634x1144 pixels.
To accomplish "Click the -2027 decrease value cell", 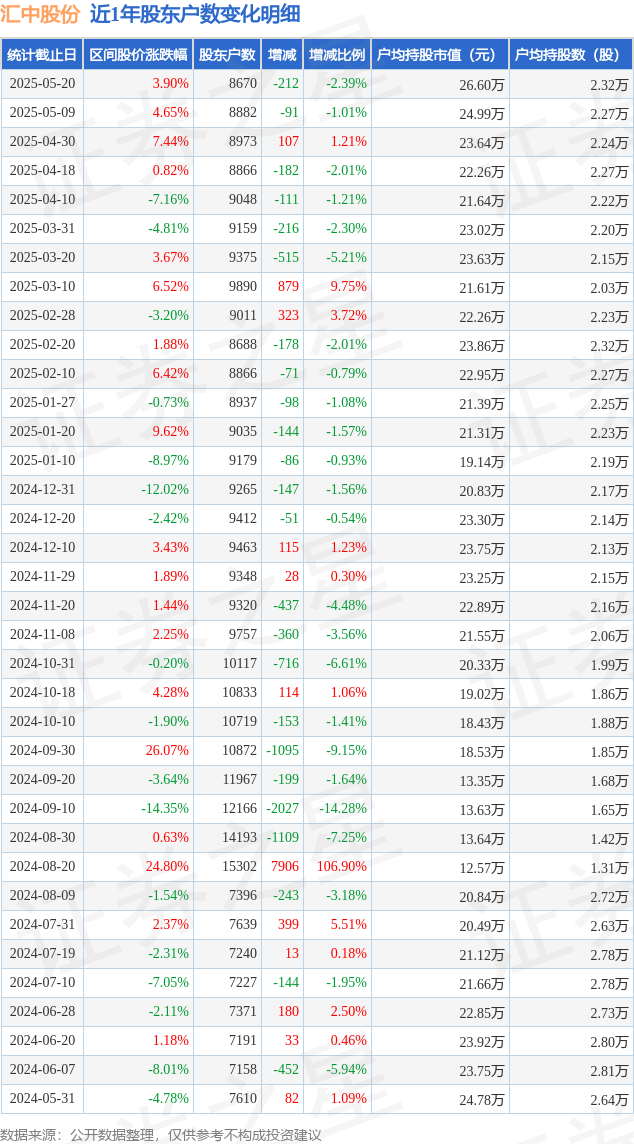I will pyautogui.click(x=283, y=808).
